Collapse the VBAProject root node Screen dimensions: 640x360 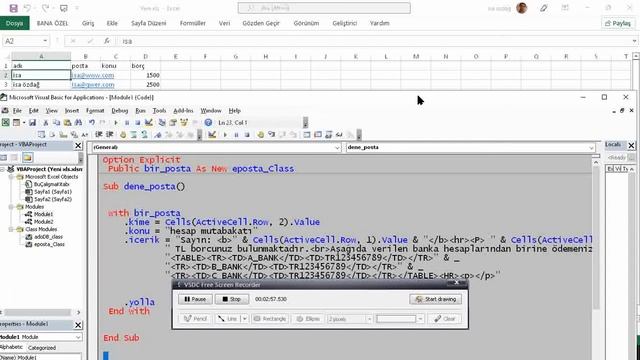[3, 169]
